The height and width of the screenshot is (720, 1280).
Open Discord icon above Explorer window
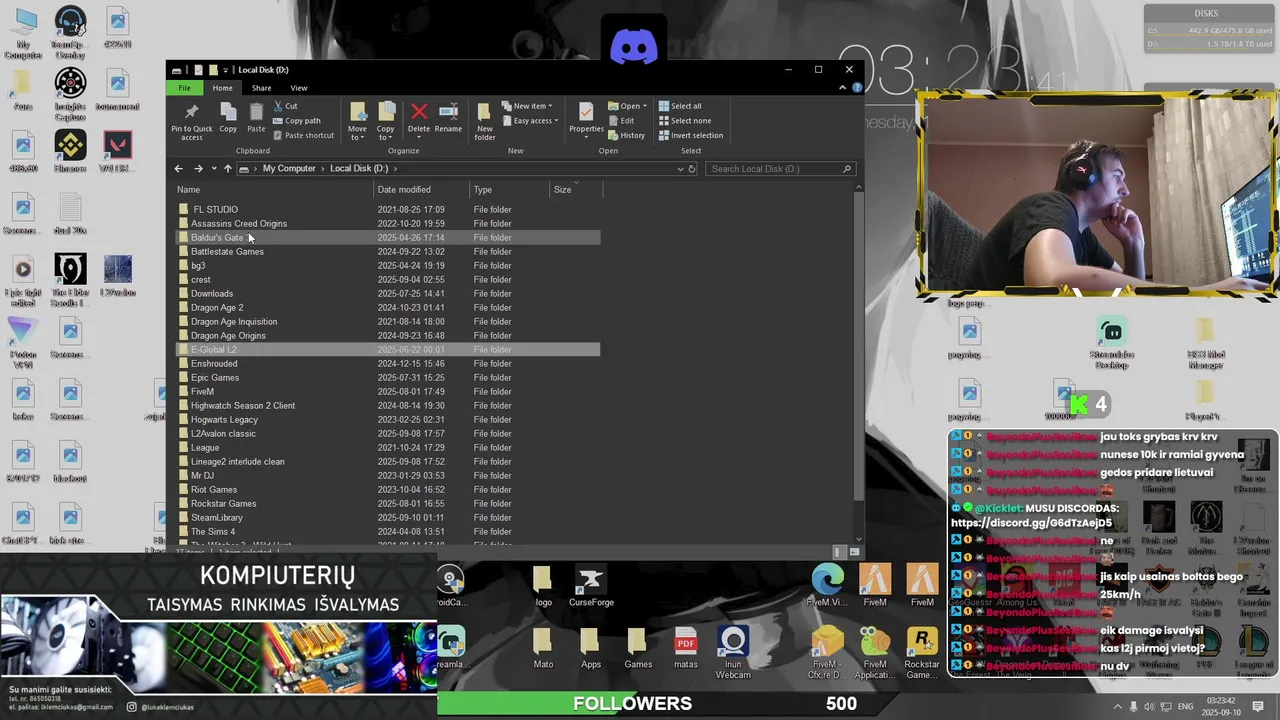pyautogui.click(x=634, y=46)
